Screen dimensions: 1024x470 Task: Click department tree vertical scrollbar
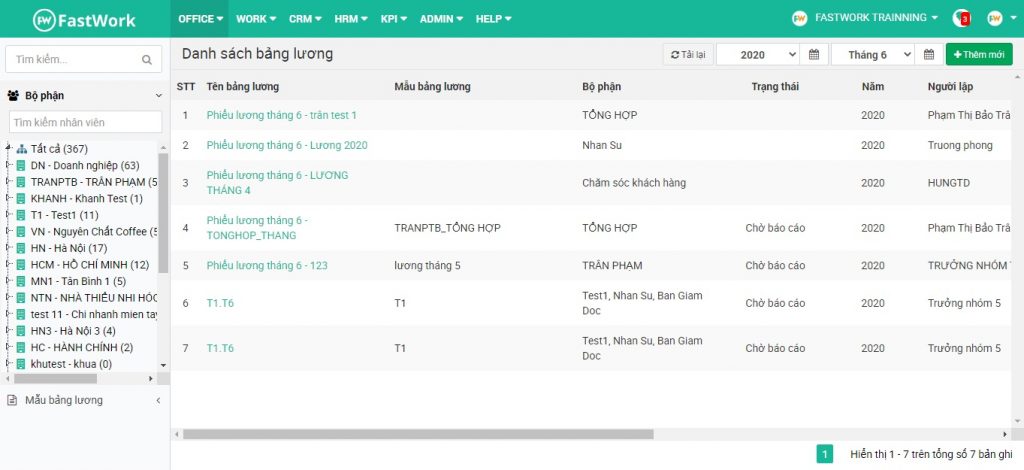tap(163, 213)
